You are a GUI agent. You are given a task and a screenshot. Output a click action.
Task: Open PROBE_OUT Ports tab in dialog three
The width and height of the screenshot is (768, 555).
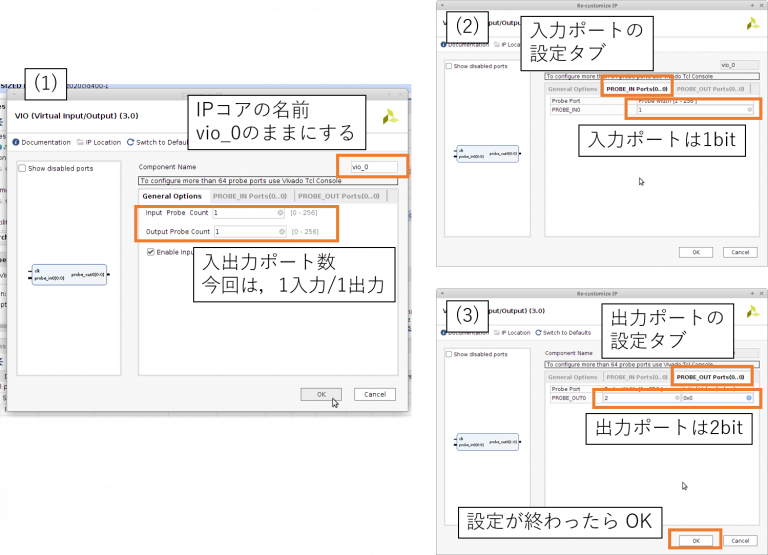tap(709, 377)
